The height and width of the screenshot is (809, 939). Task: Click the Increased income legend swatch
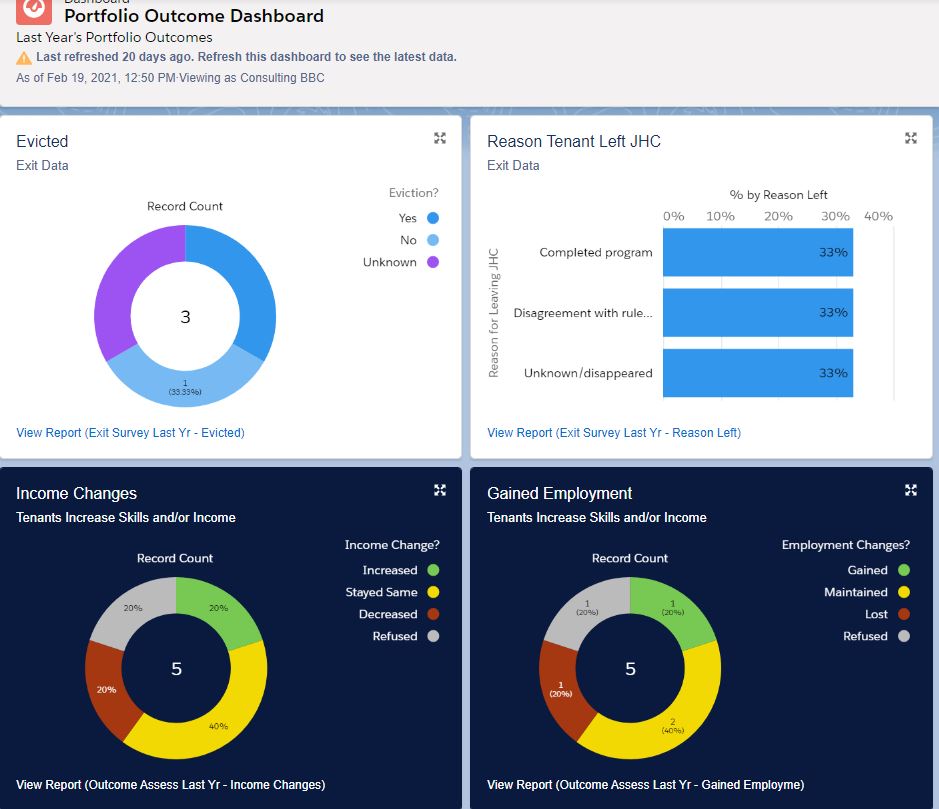pos(433,570)
